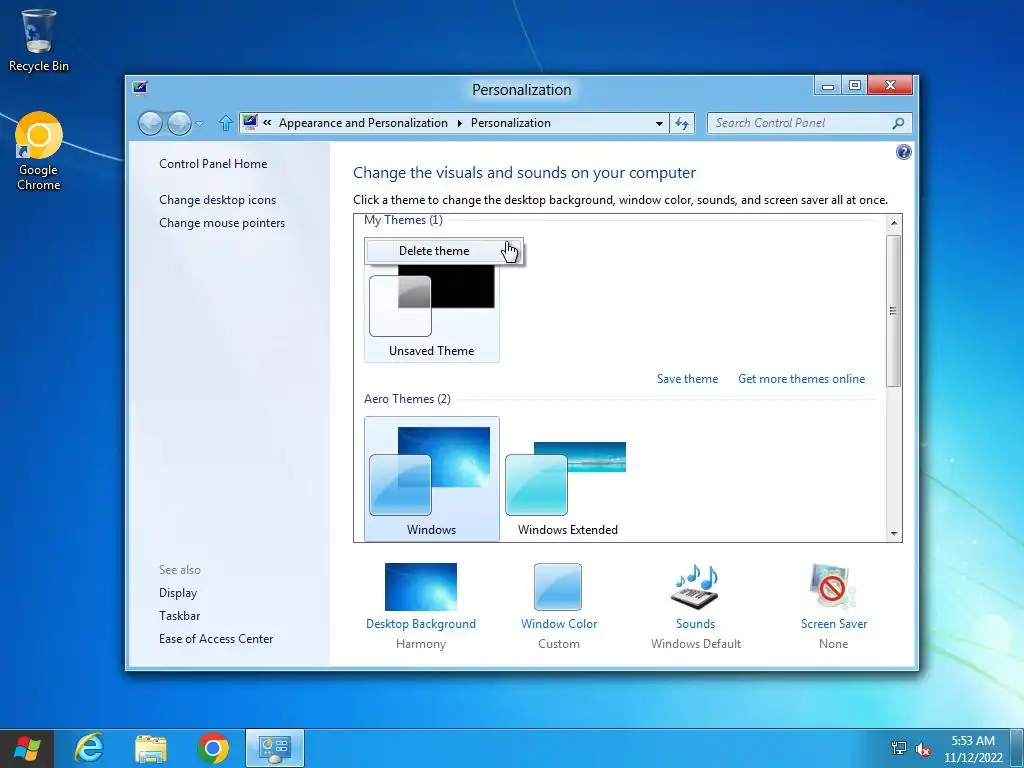1024x768 pixels.
Task: Minimize the Personalization window
Action: coord(828,86)
